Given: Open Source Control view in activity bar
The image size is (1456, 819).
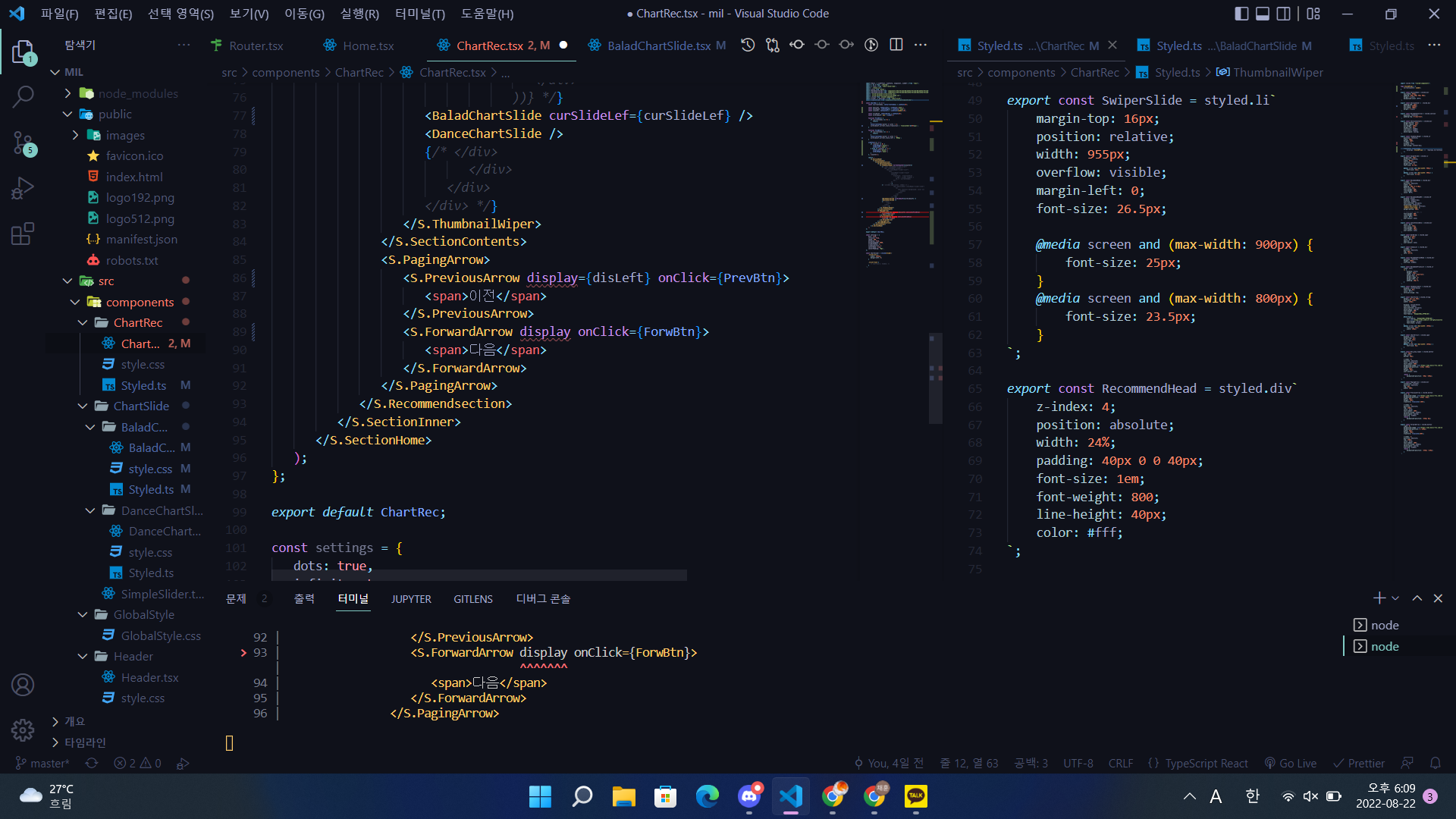Looking at the screenshot, I should point(23,142).
